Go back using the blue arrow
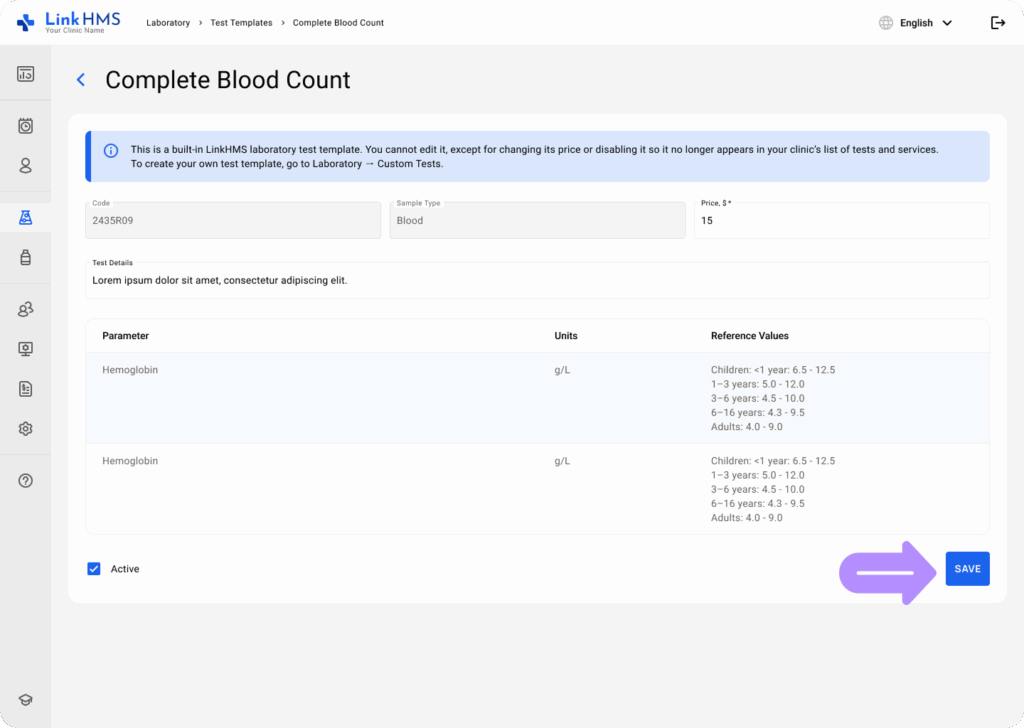Image resolution: width=1024 pixels, height=728 pixels. click(x=81, y=80)
